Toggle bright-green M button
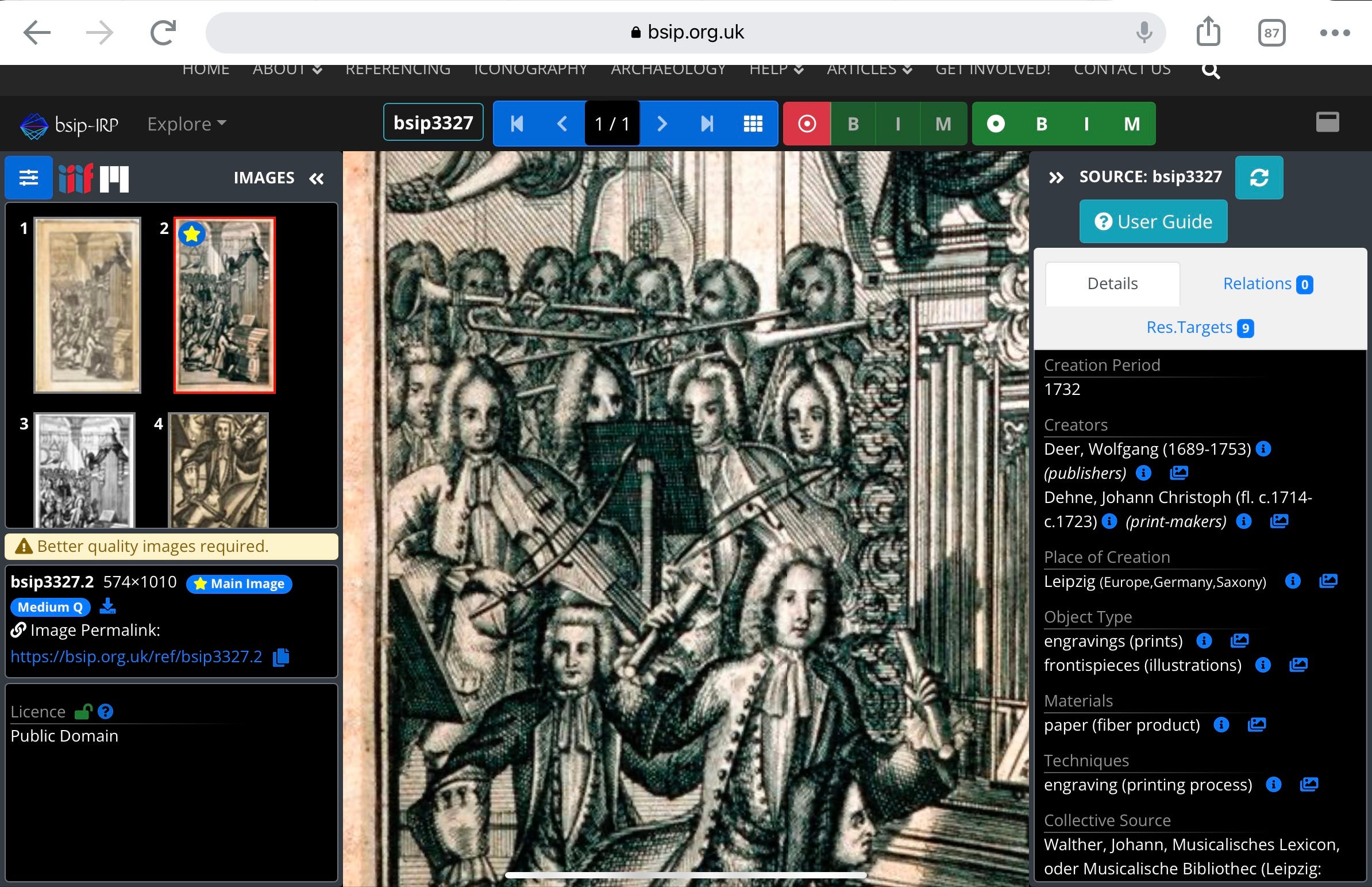1372x887 pixels. (x=1131, y=124)
